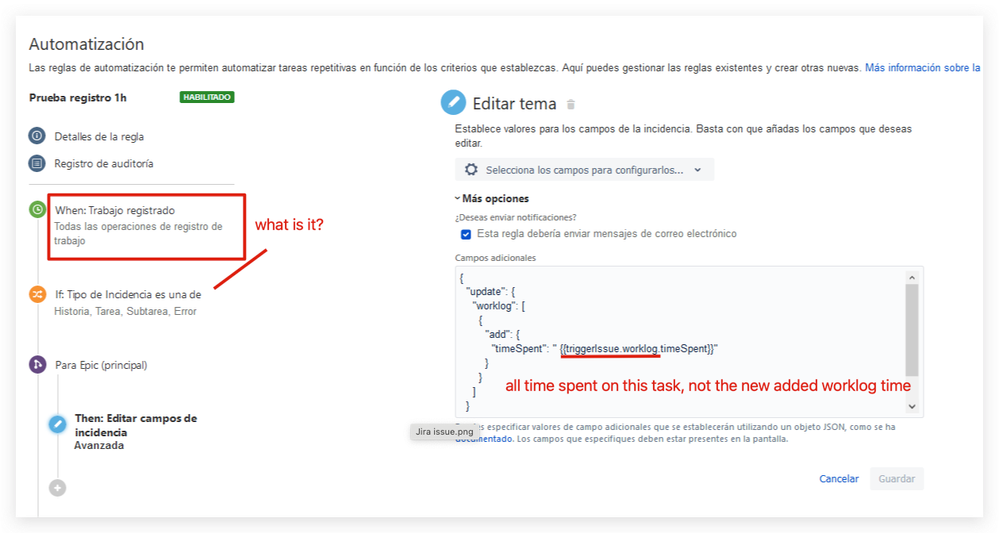Click the JSON scrollbar up arrow
This screenshot has height=533, width=999.
click(912, 278)
